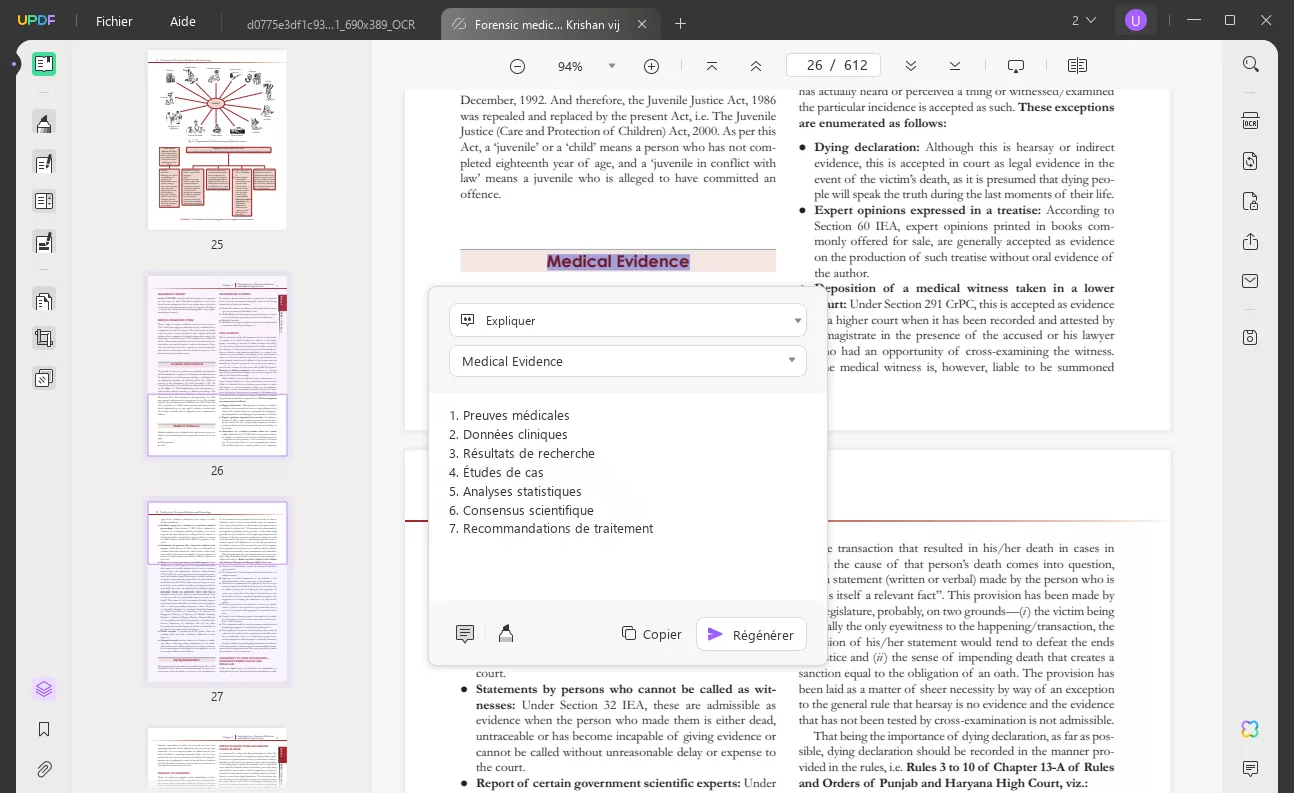Click the Copier button
1294x793 pixels.
click(651, 634)
